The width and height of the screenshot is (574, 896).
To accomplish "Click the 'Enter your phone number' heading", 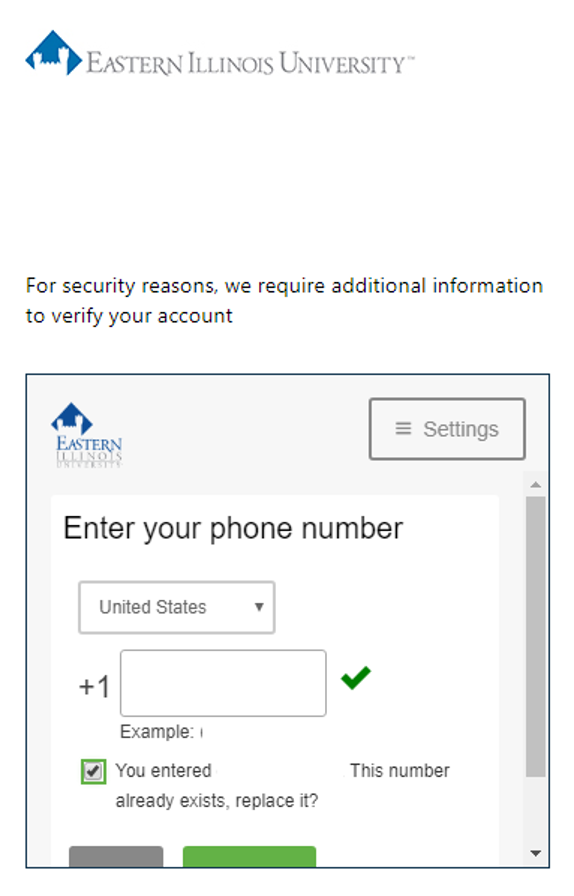I will point(233,529).
